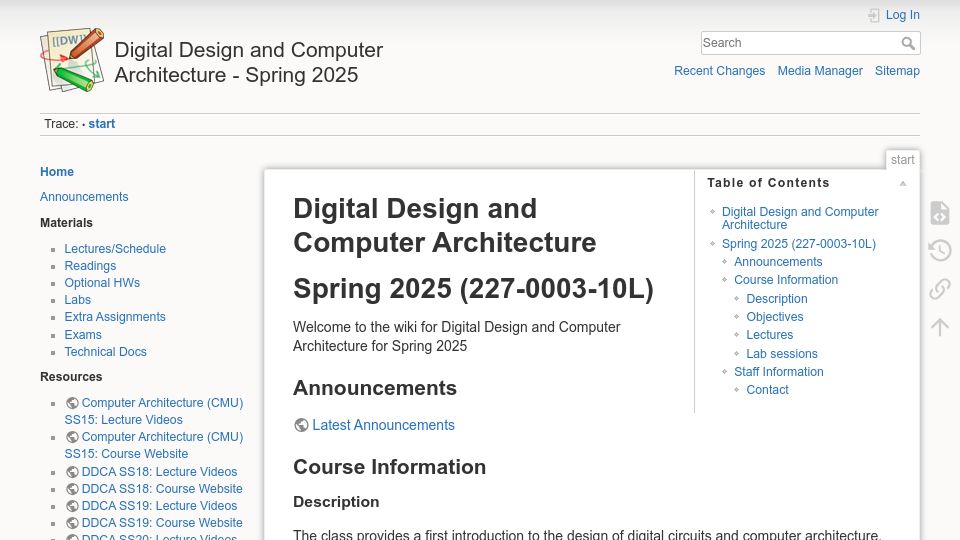
Task: Open Technical Docs link
Action: [105, 352]
